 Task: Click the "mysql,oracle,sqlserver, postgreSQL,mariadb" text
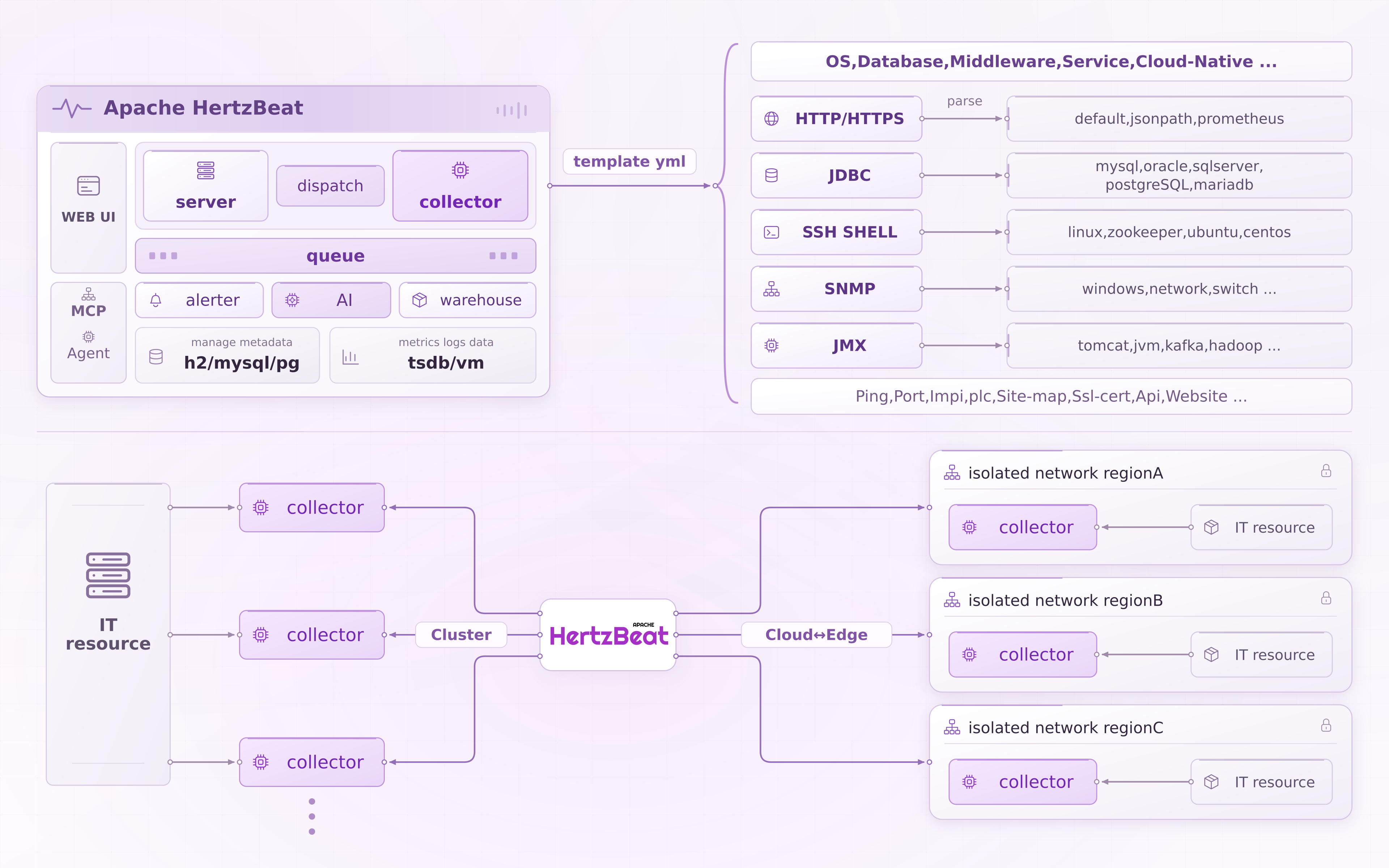point(1179,175)
